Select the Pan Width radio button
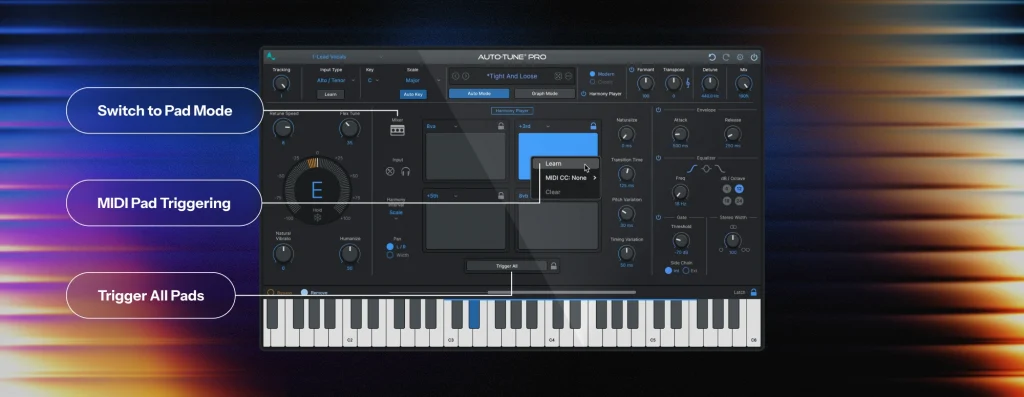Image resolution: width=1024 pixels, height=397 pixels. [391, 255]
